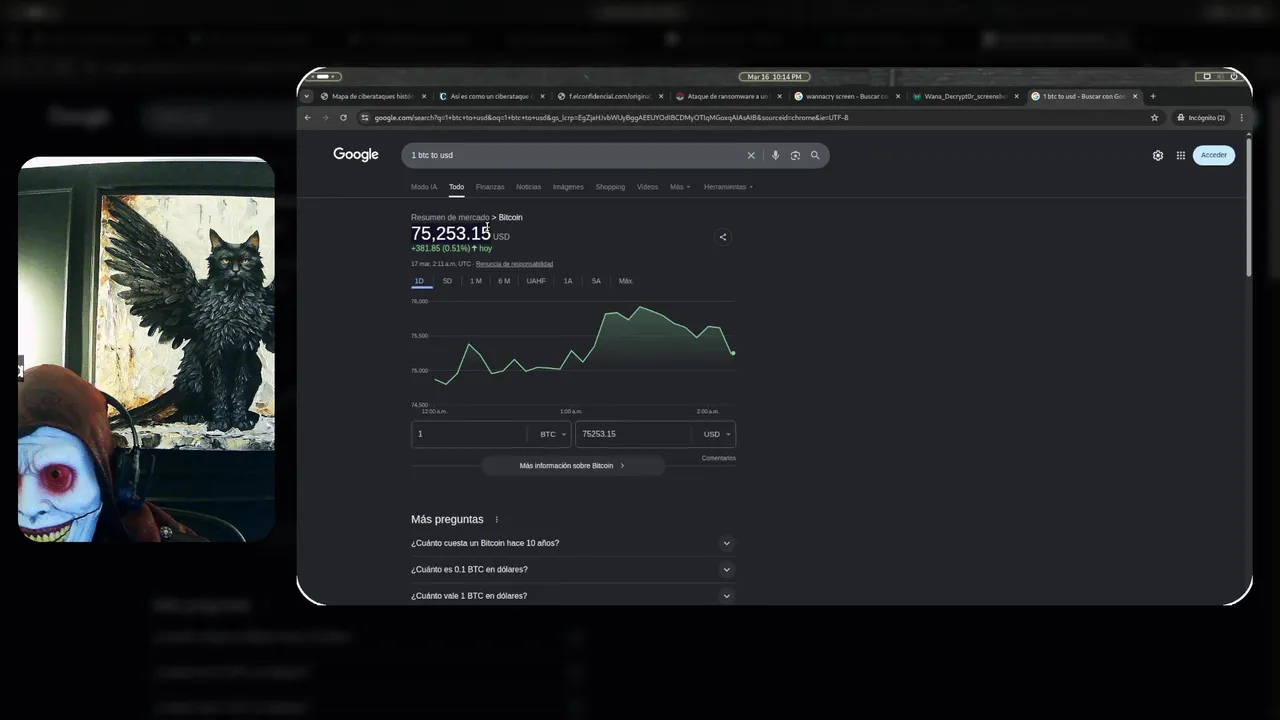
Task: Click the Acceder sign-in button
Action: click(x=1214, y=155)
